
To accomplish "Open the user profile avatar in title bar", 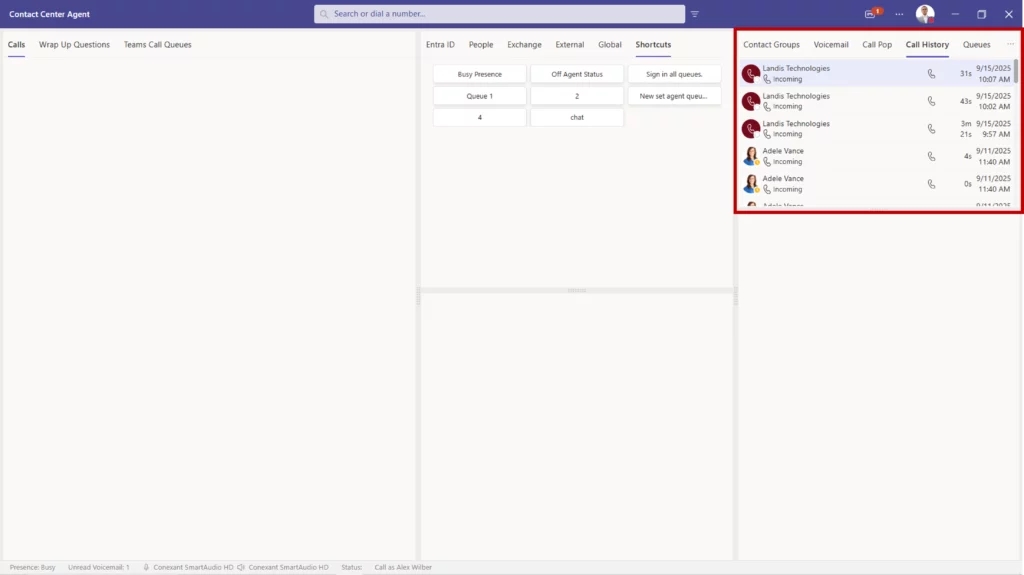I will tap(925, 14).
